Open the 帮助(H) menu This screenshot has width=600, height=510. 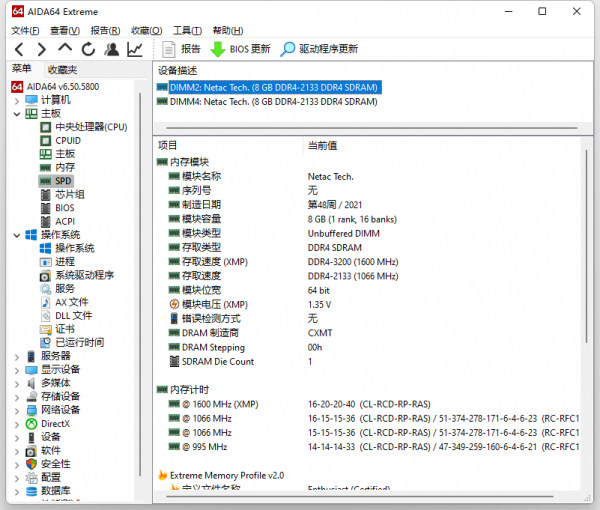tap(228, 31)
